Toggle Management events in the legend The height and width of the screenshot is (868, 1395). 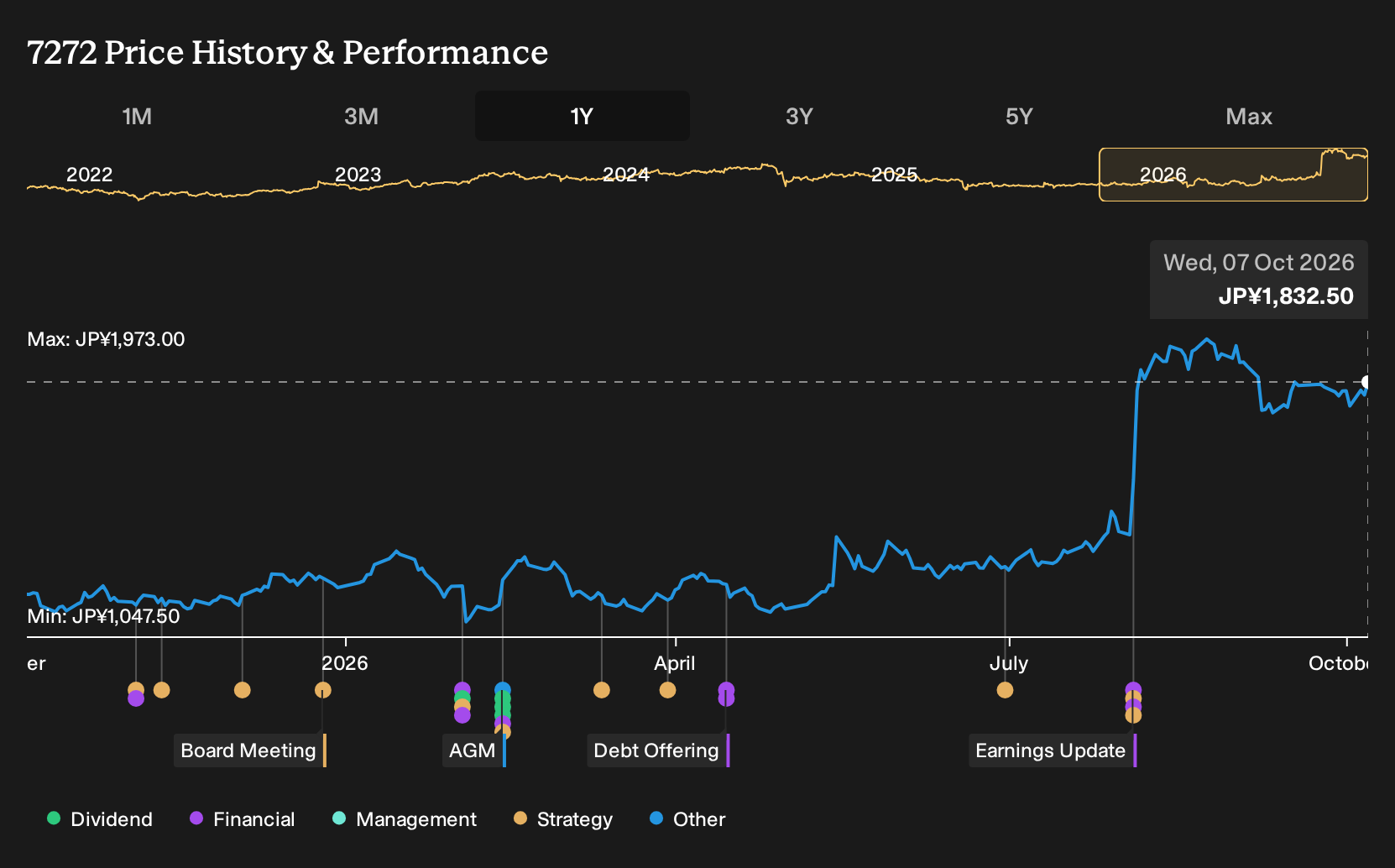pos(405,819)
